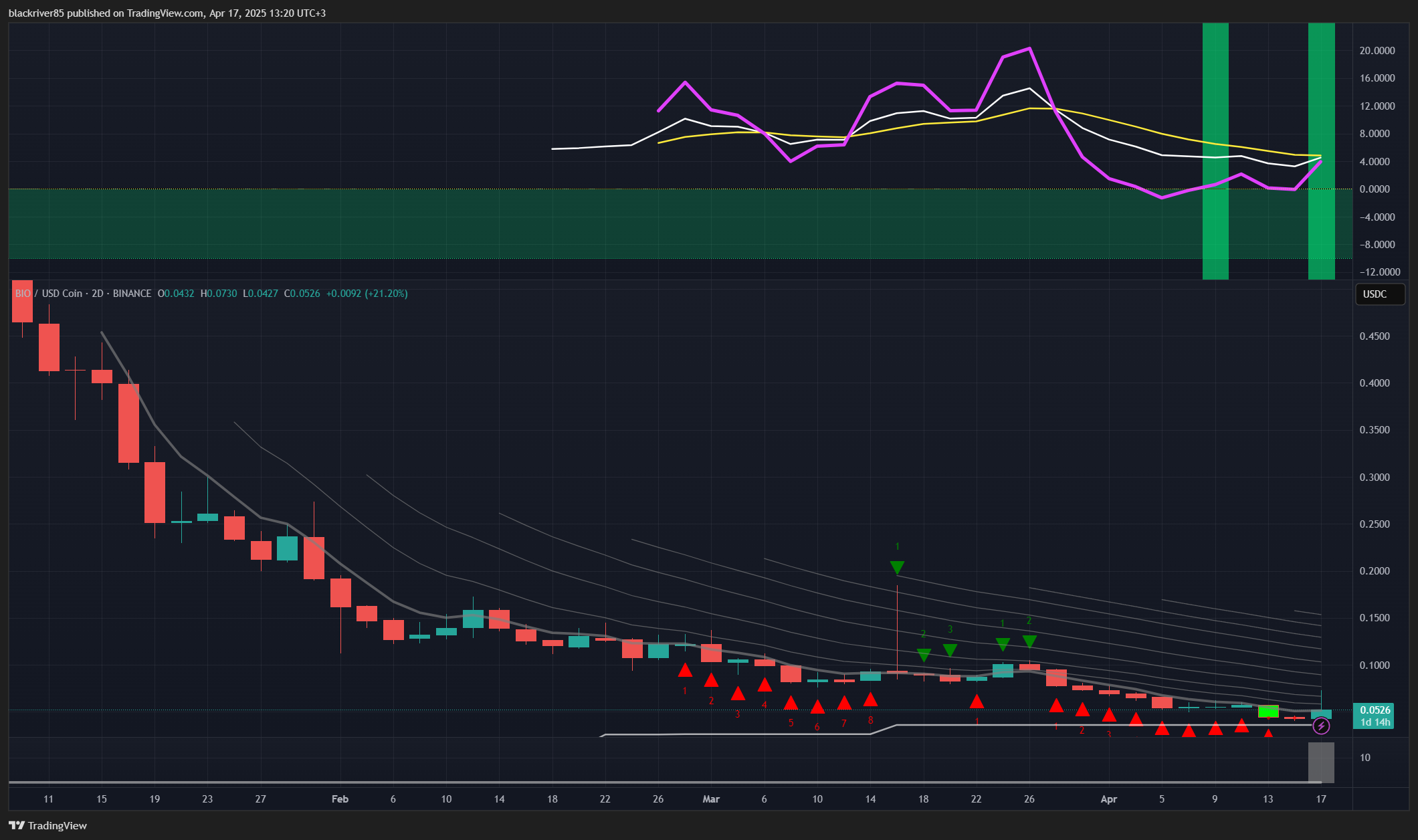
Task: Select the red triangle signal labeled 8
Action: pyautogui.click(x=870, y=700)
